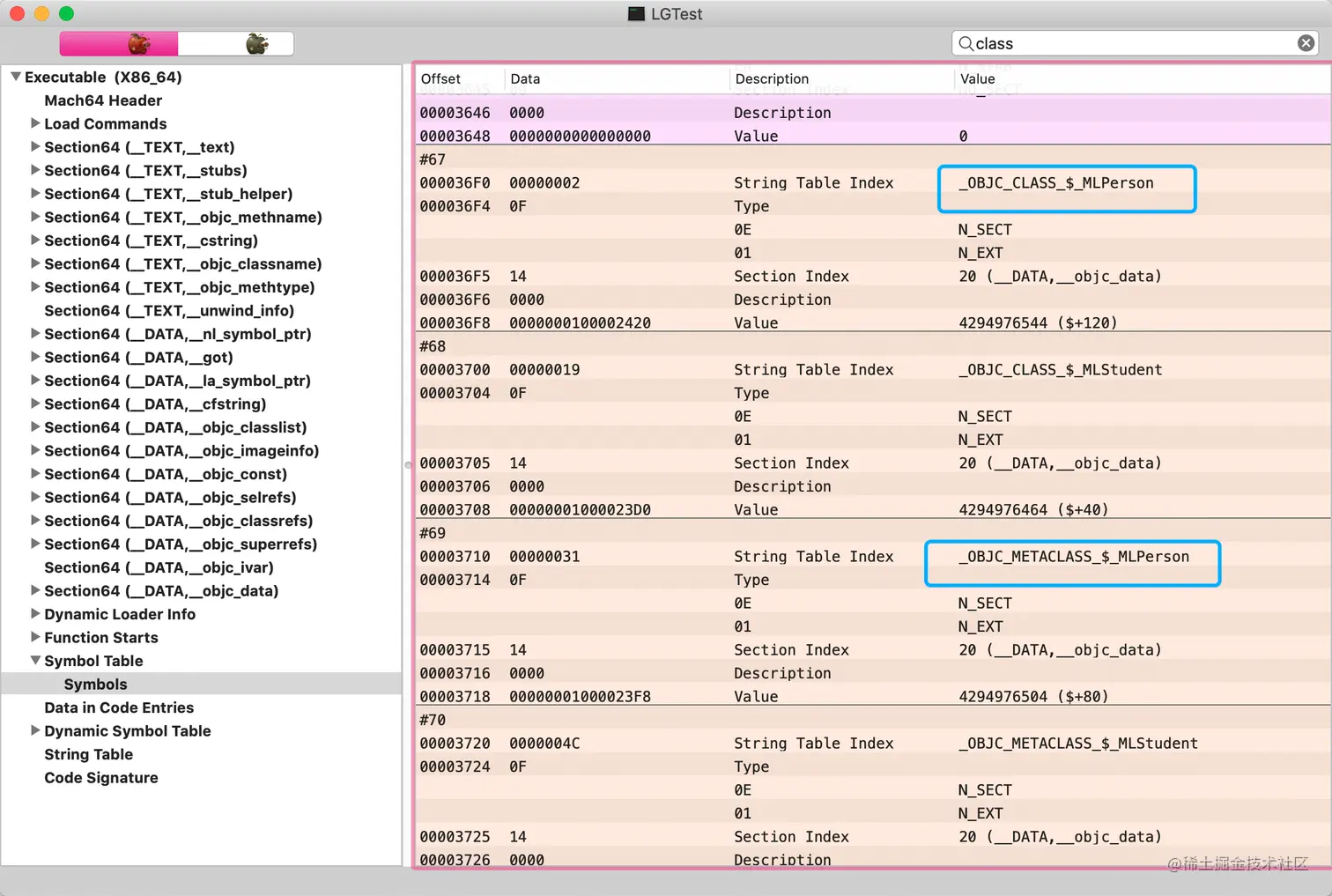Click value cell 4294976504 ($+80)

1033,696
